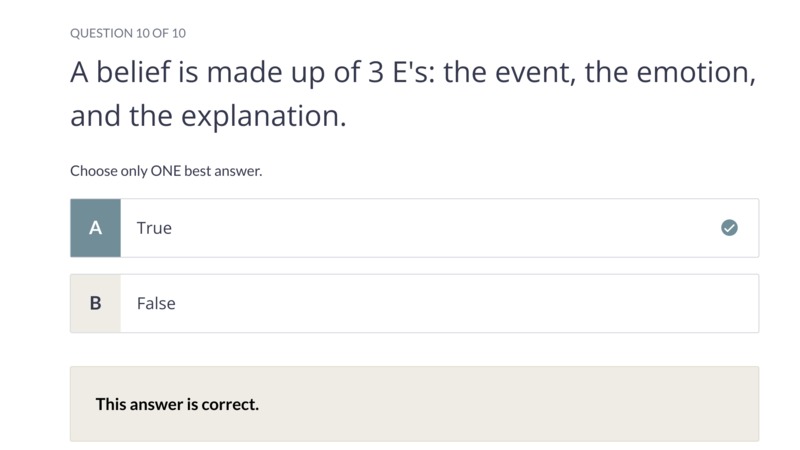Click the "Choose only ONE best answer." instruction
Image resolution: width=800 pixels, height=450 pixels.
pyautogui.click(x=166, y=170)
